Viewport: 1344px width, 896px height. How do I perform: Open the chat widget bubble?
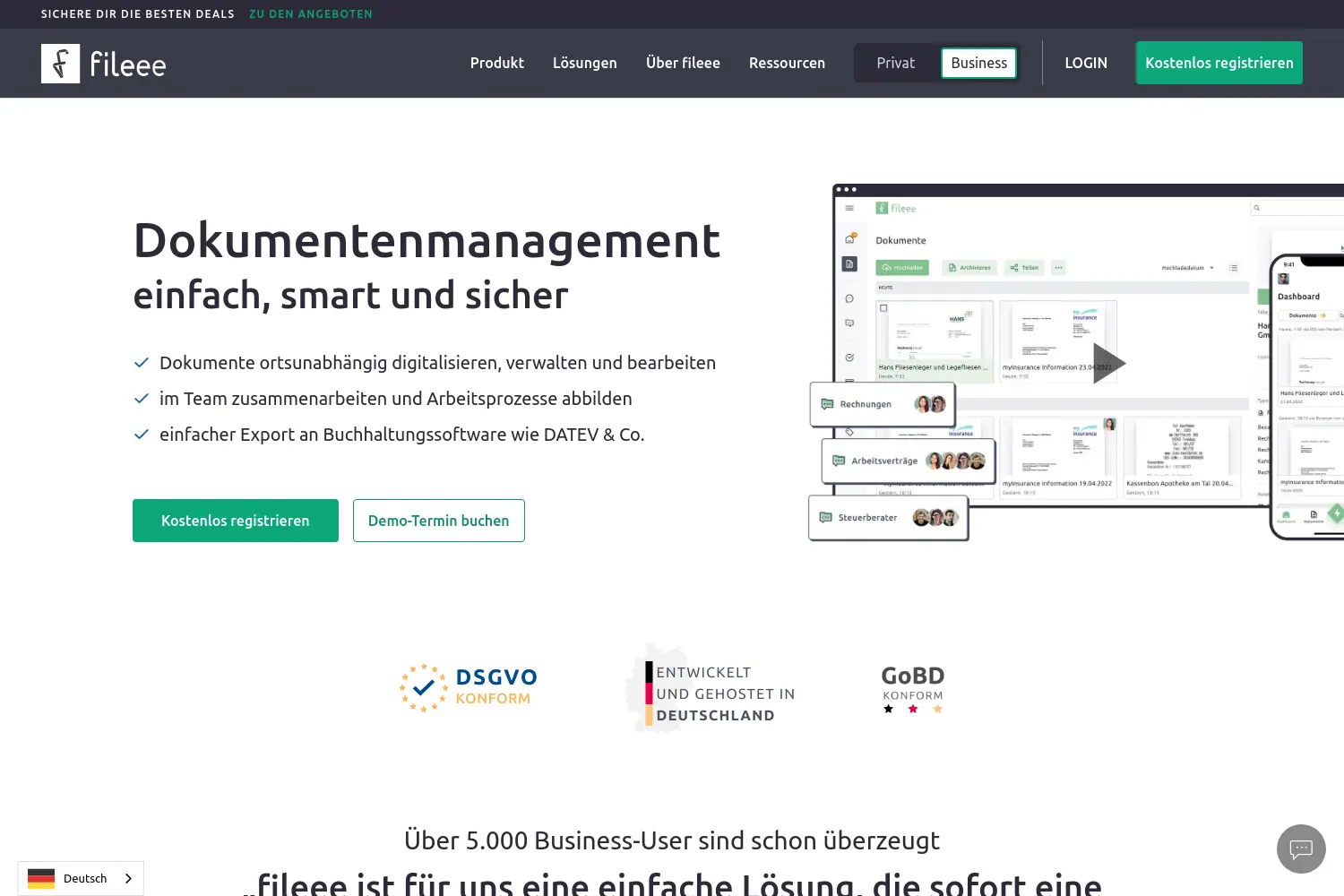point(1301,849)
